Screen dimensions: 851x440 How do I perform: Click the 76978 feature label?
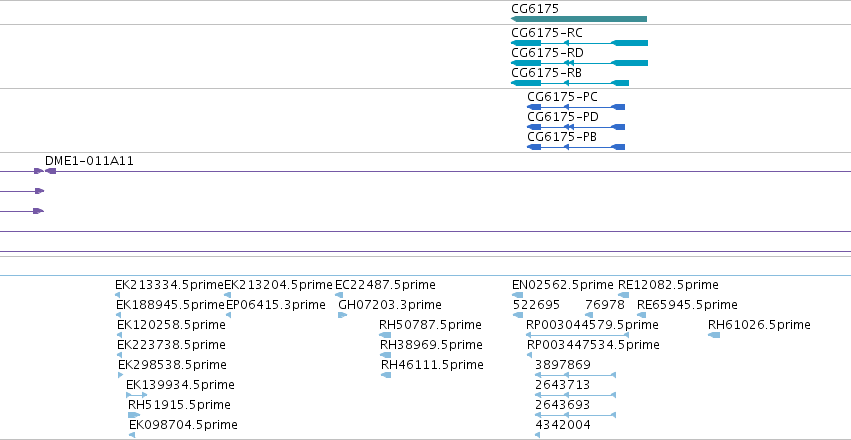click(x=605, y=305)
